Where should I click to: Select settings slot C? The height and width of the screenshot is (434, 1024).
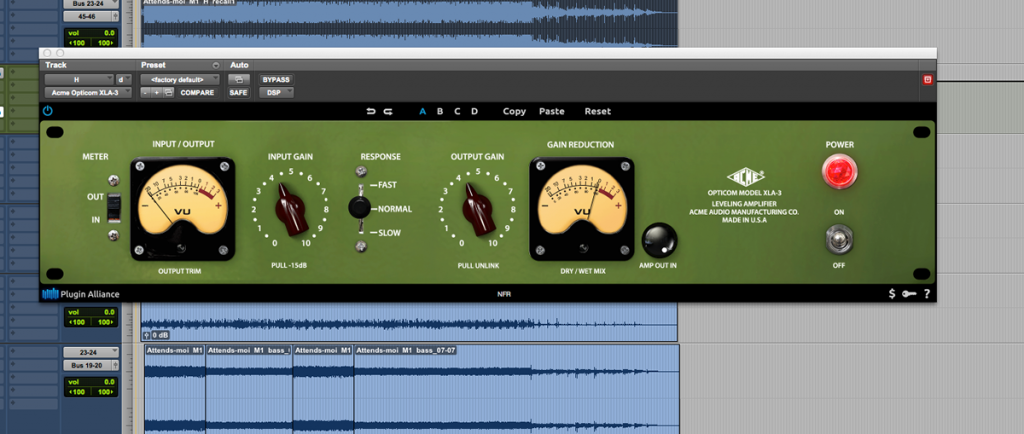(x=457, y=112)
